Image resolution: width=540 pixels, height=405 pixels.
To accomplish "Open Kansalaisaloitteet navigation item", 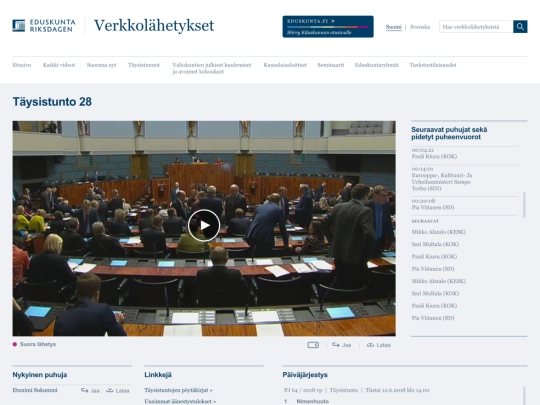I will [x=285, y=65].
